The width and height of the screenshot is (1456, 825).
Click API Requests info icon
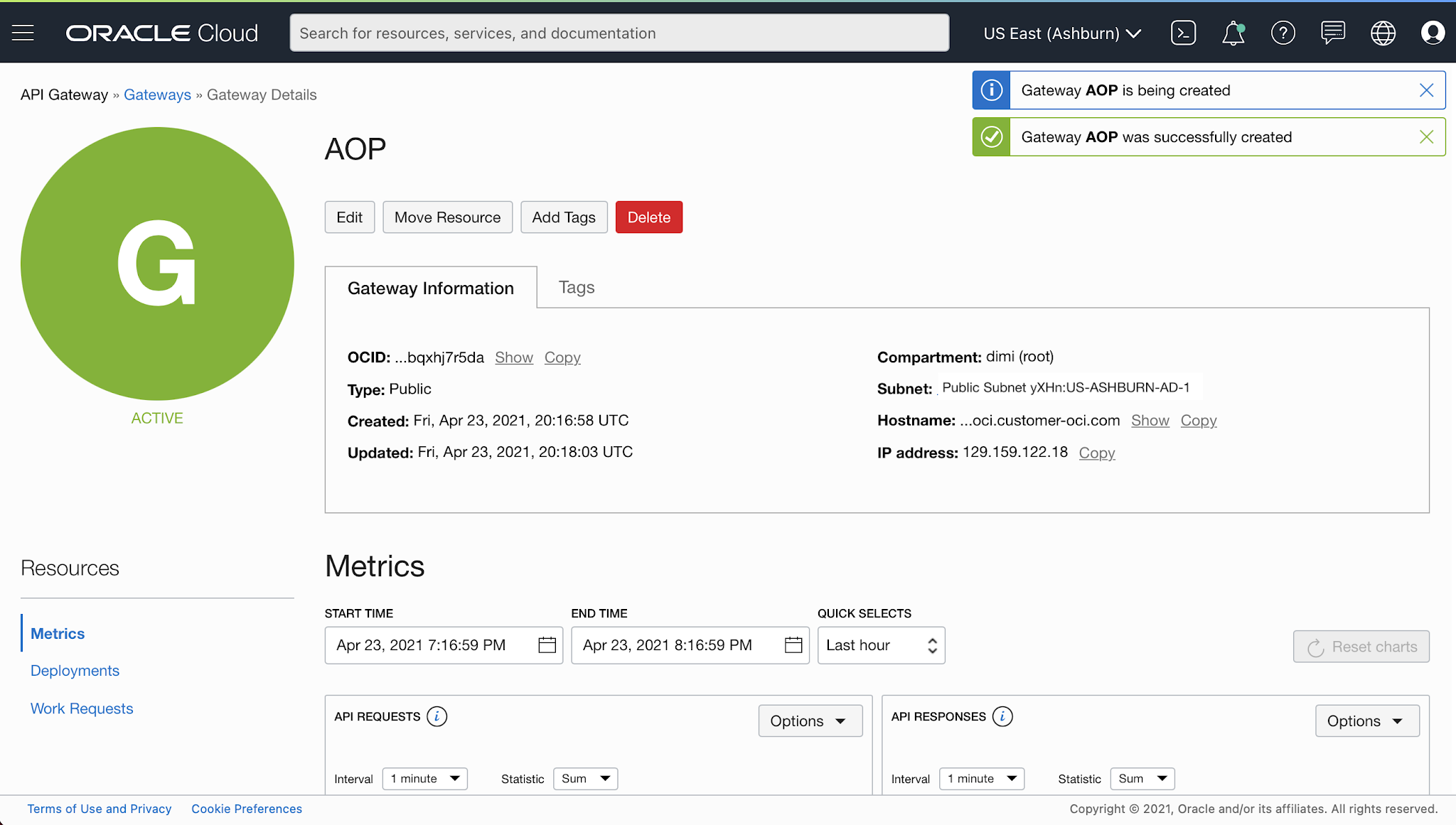(437, 716)
